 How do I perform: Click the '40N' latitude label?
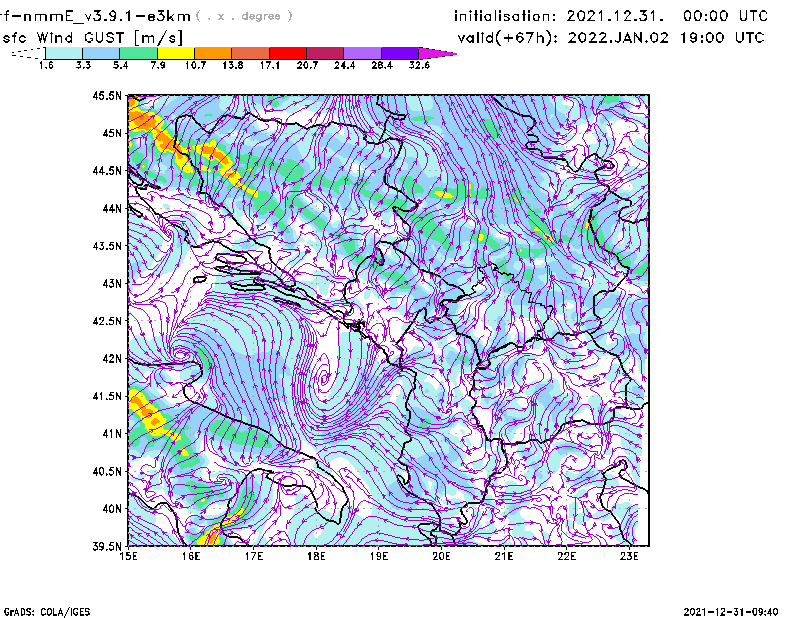112,509
